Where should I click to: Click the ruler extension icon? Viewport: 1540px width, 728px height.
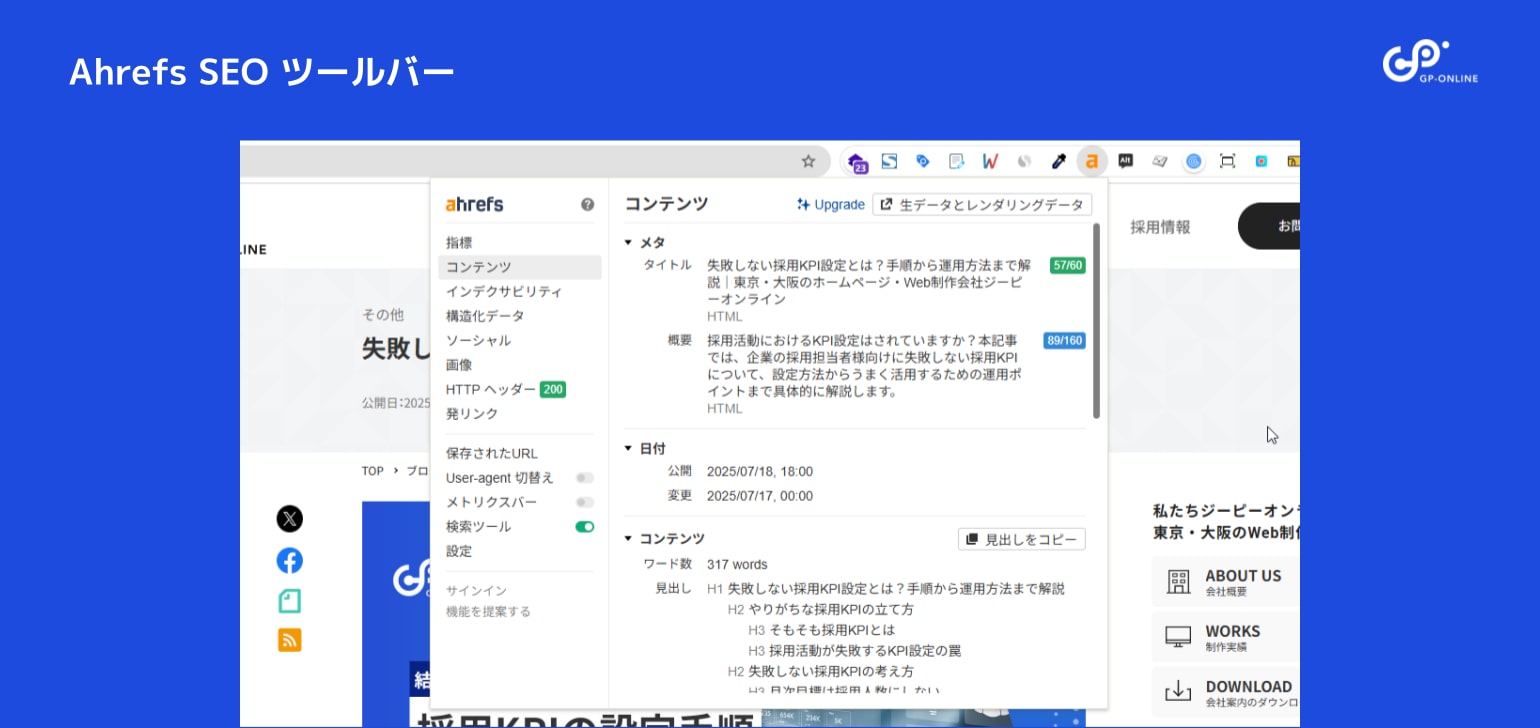(1160, 161)
